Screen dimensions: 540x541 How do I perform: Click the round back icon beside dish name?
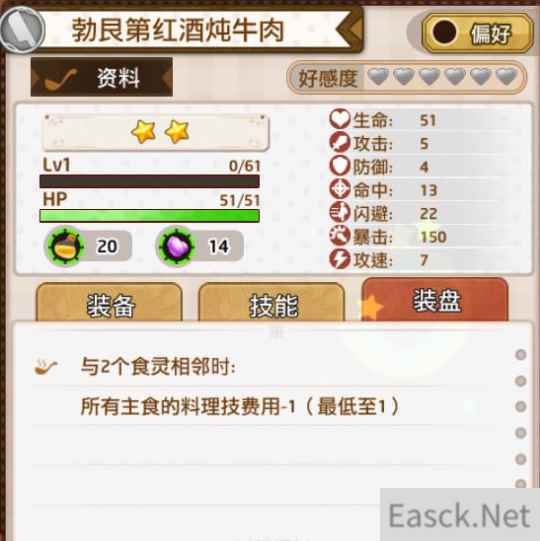pos(22,30)
